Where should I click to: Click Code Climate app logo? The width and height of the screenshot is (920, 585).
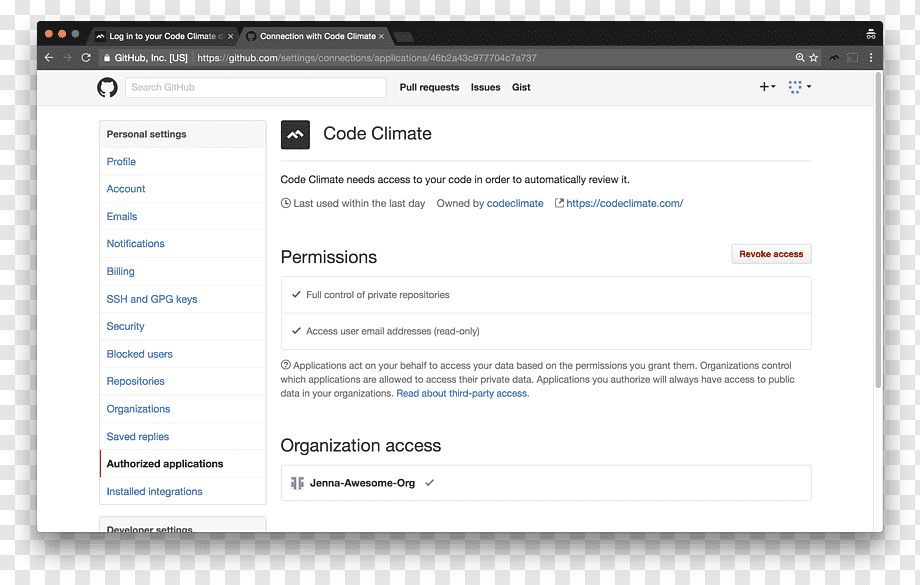pyautogui.click(x=295, y=134)
